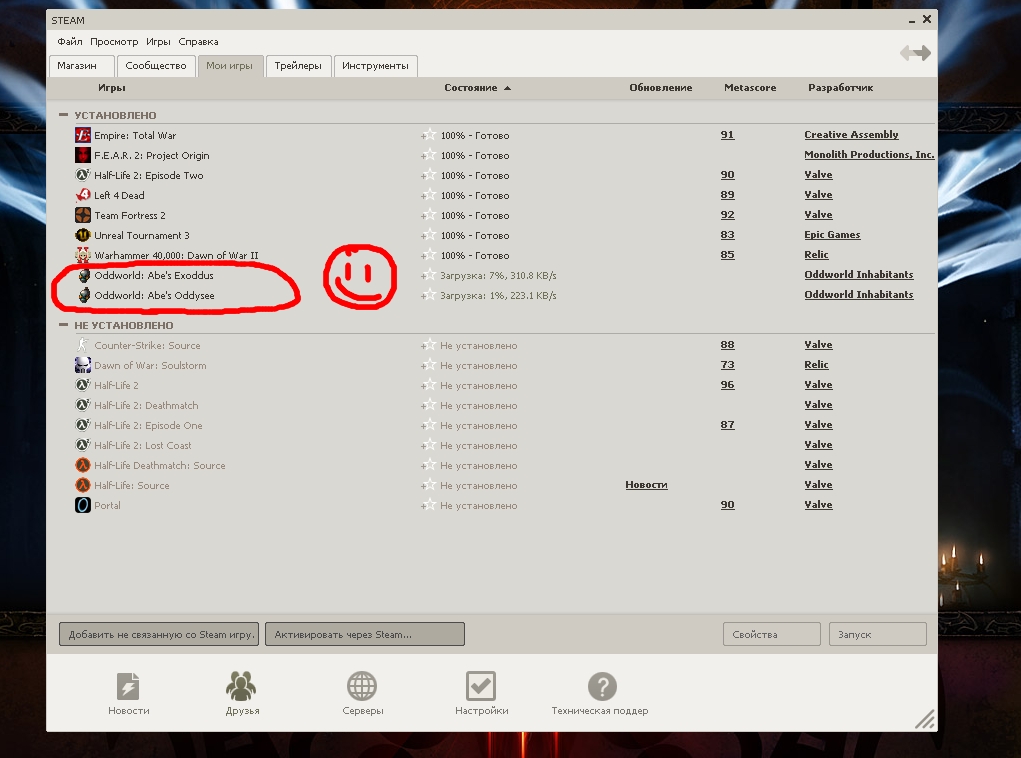Toggle favorite star for F.E.A.R. 2
Image resolution: width=1021 pixels, height=758 pixels.
tap(428, 155)
